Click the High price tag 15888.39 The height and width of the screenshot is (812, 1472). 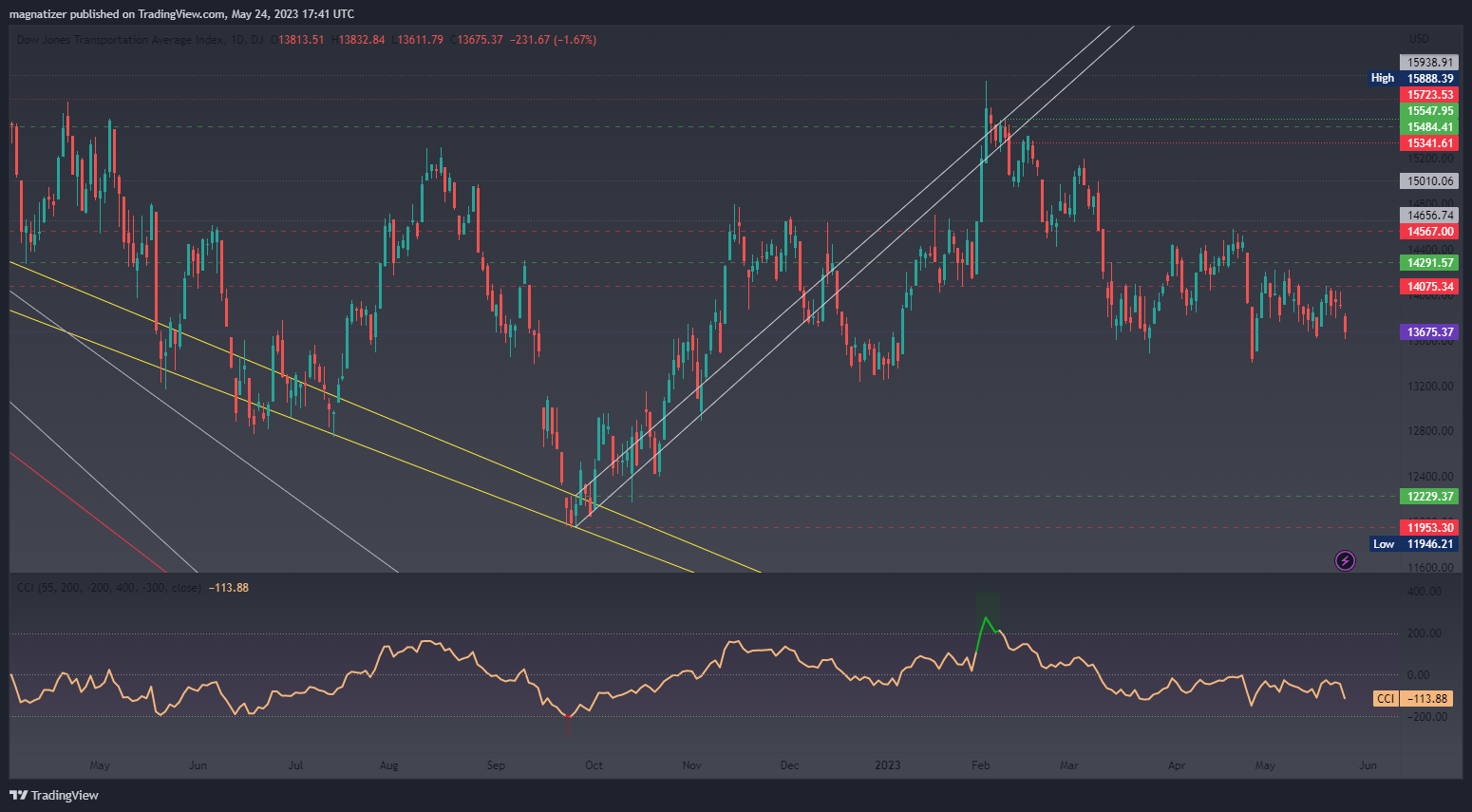pos(1429,79)
